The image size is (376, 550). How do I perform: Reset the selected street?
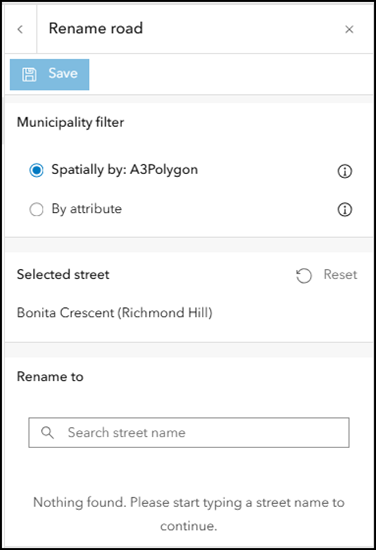coord(327,275)
